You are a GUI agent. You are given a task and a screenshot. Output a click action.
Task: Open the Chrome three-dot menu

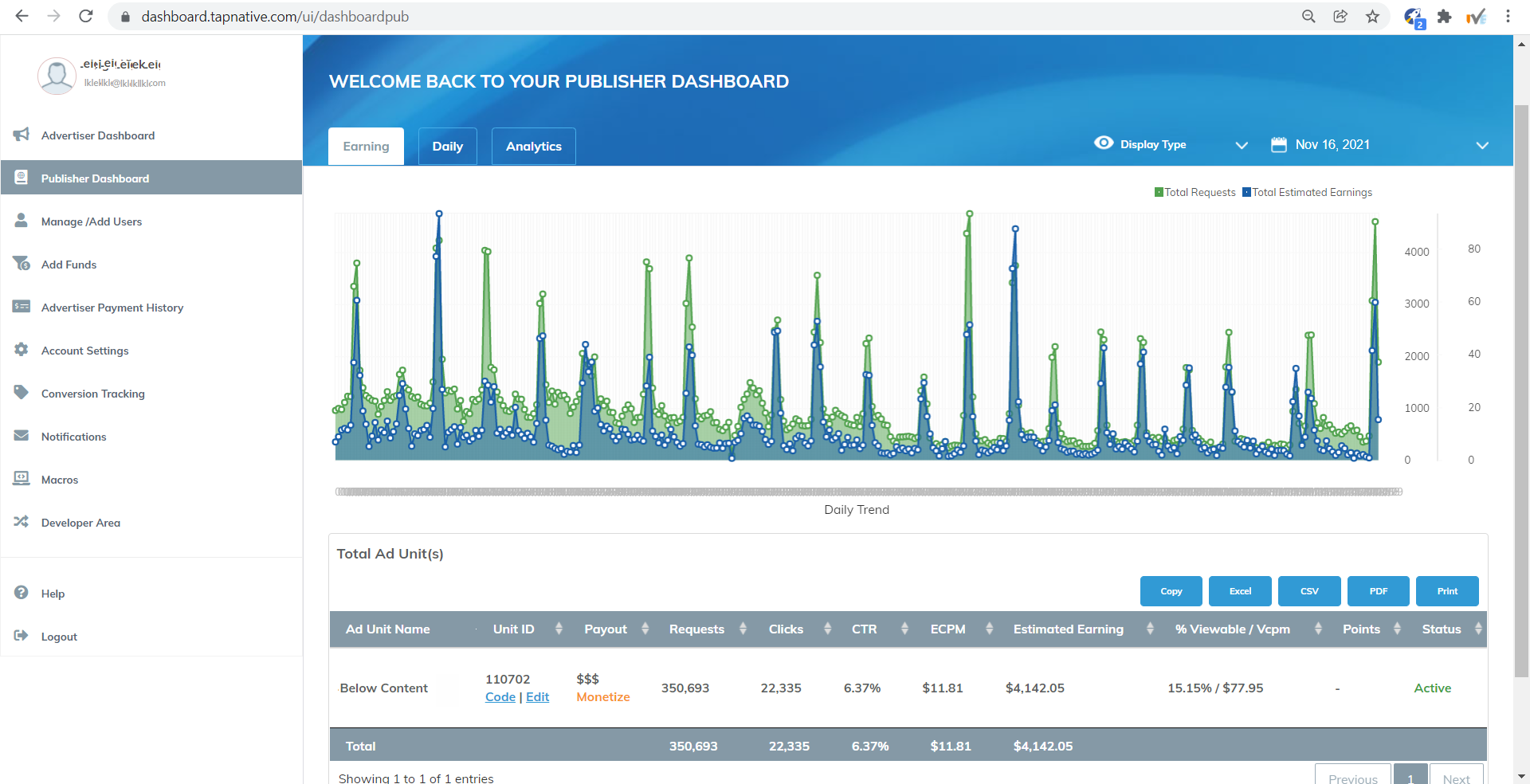point(1508,16)
